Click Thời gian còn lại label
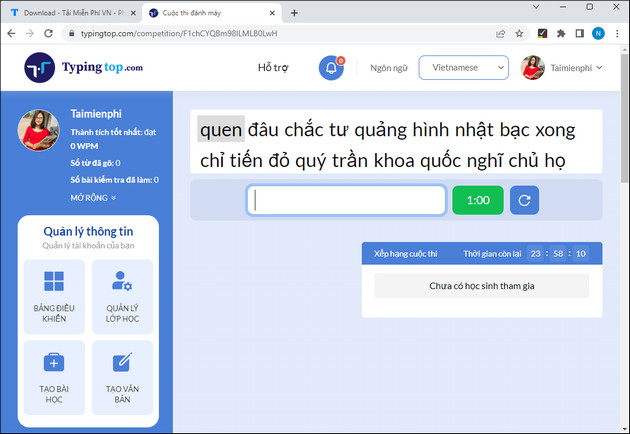630x434 pixels. 492,254
